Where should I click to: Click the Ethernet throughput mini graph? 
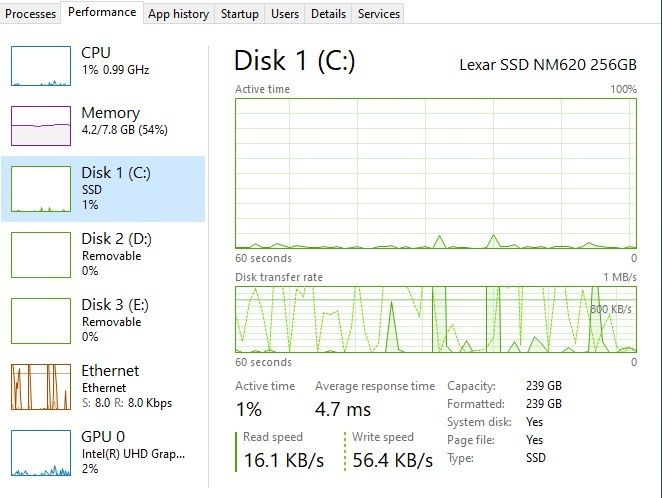click(41, 387)
